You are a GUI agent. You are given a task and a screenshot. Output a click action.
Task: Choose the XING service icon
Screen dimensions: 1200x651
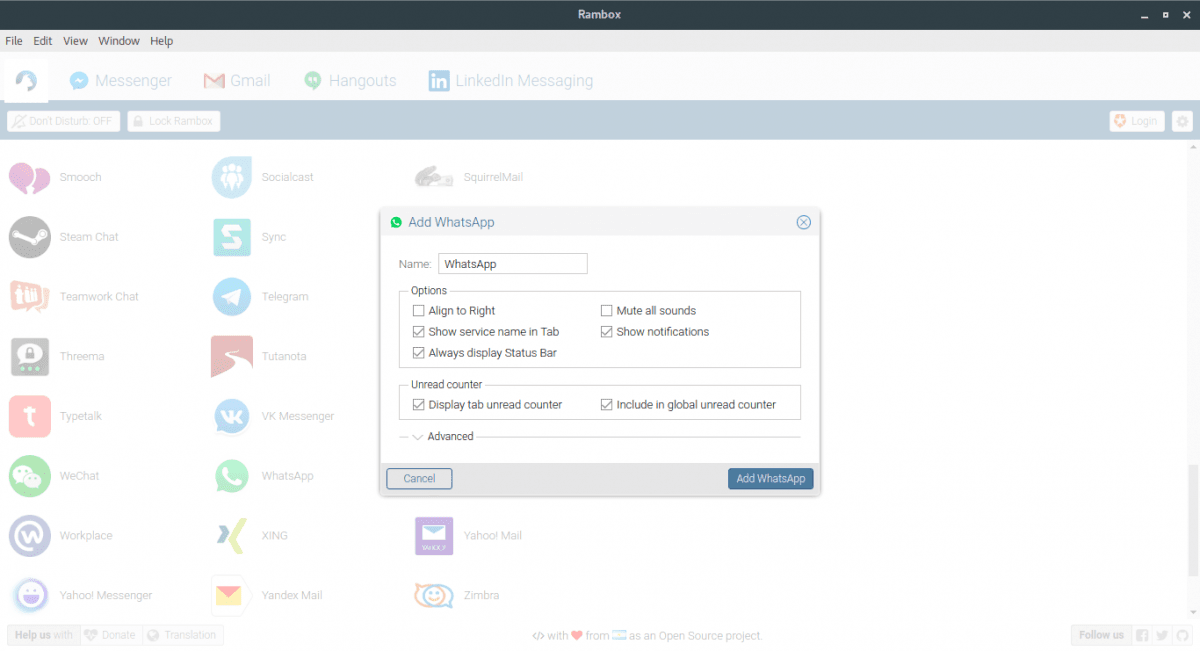point(232,536)
